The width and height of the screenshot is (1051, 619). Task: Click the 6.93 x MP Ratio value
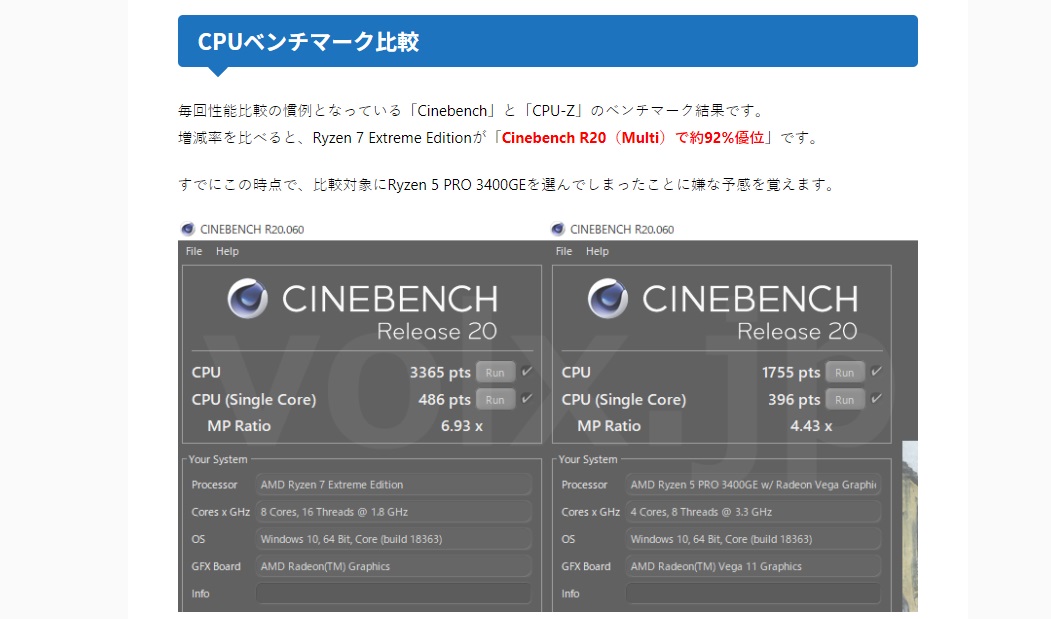point(462,426)
